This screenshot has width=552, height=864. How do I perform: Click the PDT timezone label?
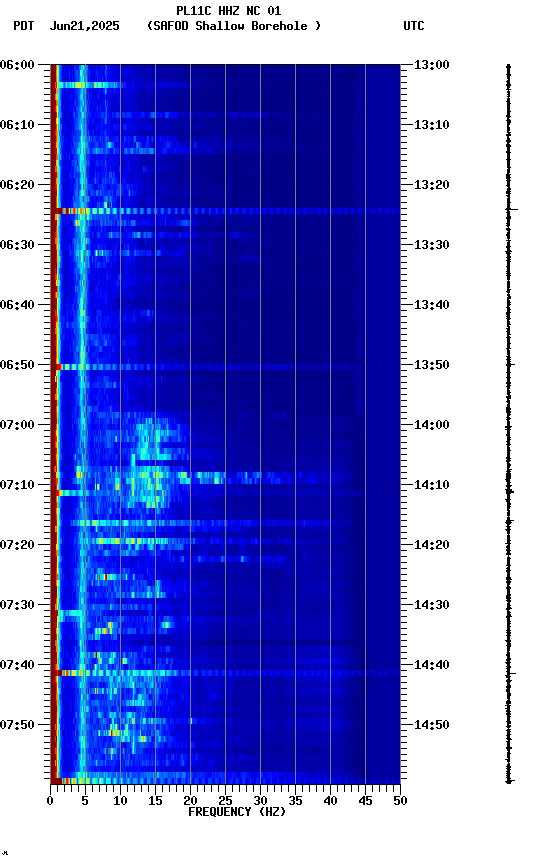[24, 26]
